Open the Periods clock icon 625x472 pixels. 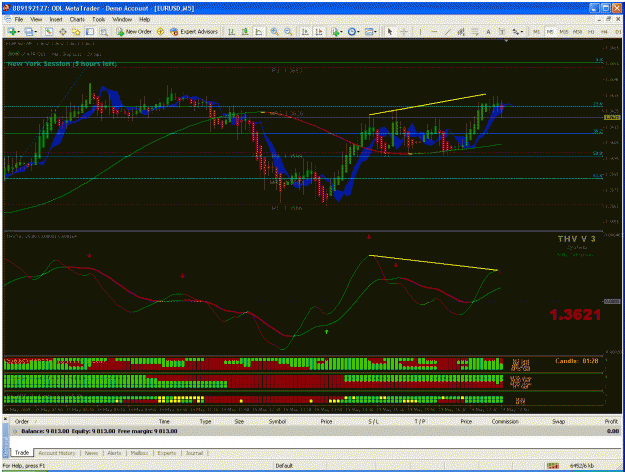point(352,31)
